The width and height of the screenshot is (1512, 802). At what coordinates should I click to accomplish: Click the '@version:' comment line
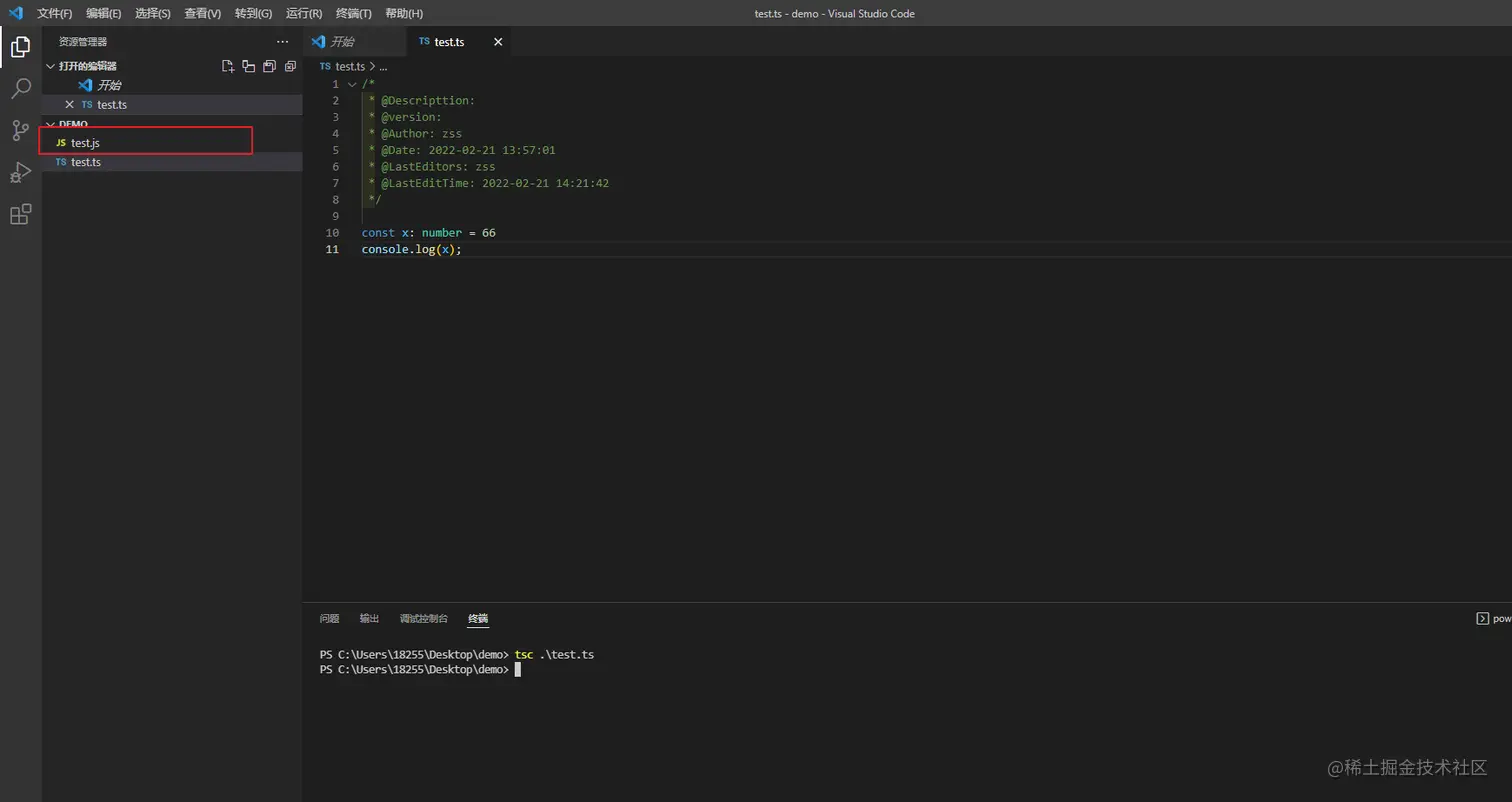[404, 117]
